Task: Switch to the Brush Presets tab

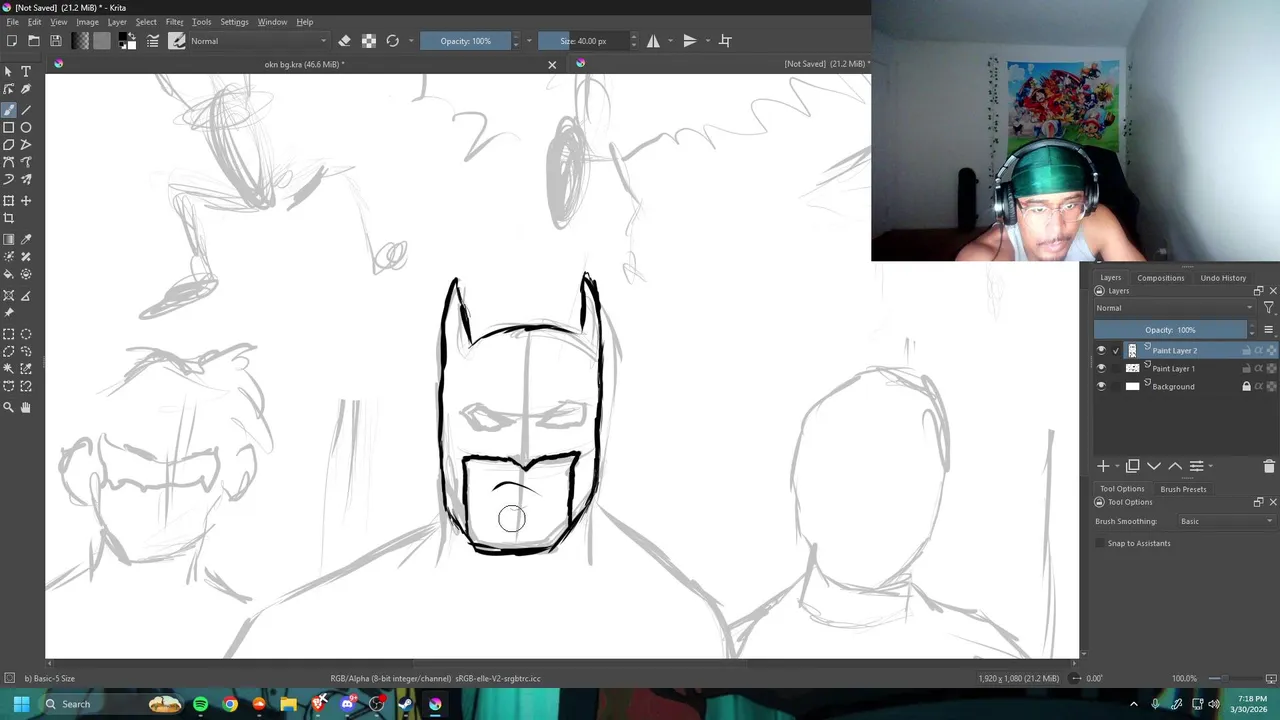Action: 1183,489
